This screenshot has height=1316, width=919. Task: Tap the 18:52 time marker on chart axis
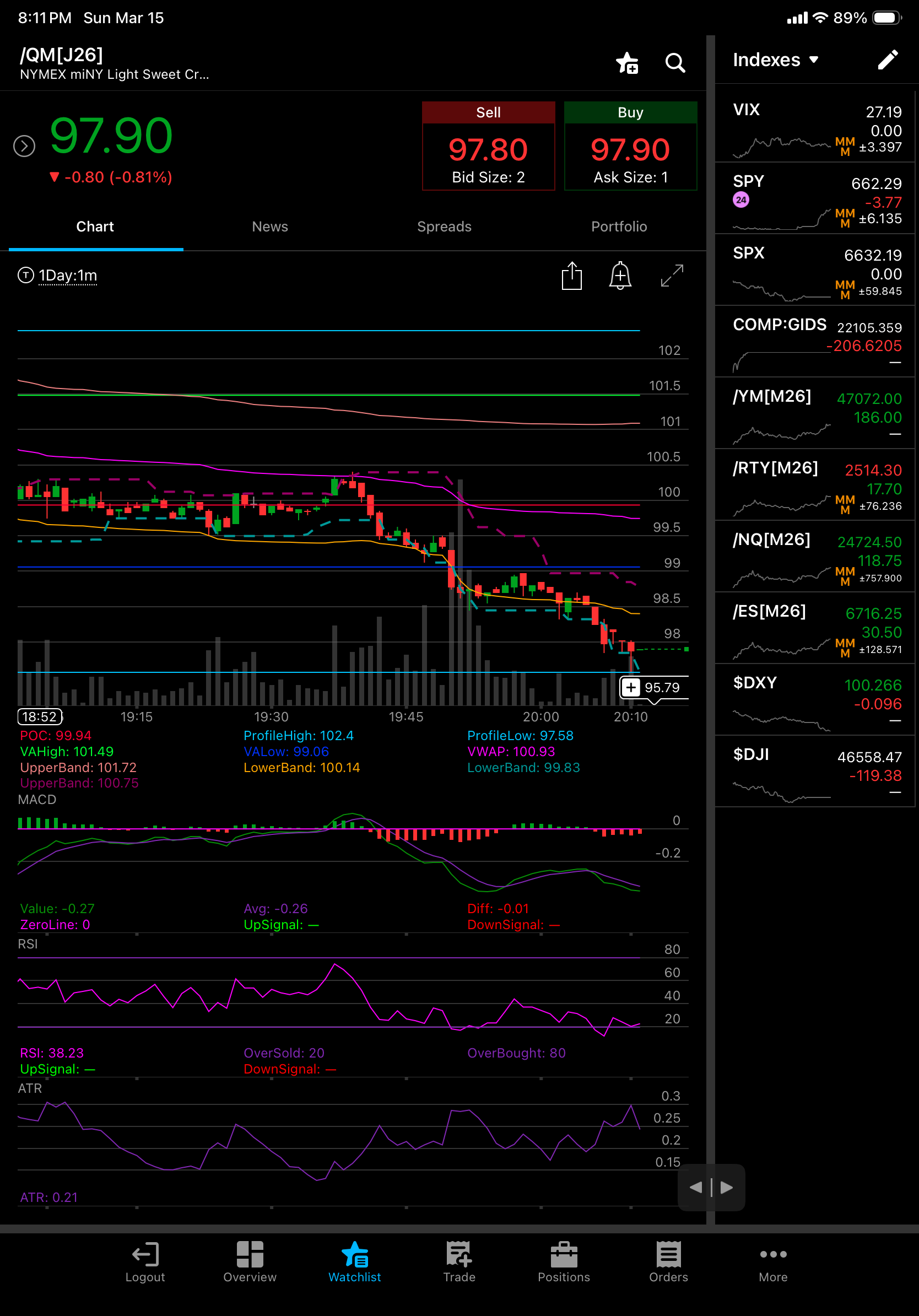pyautogui.click(x=40, y=716)
